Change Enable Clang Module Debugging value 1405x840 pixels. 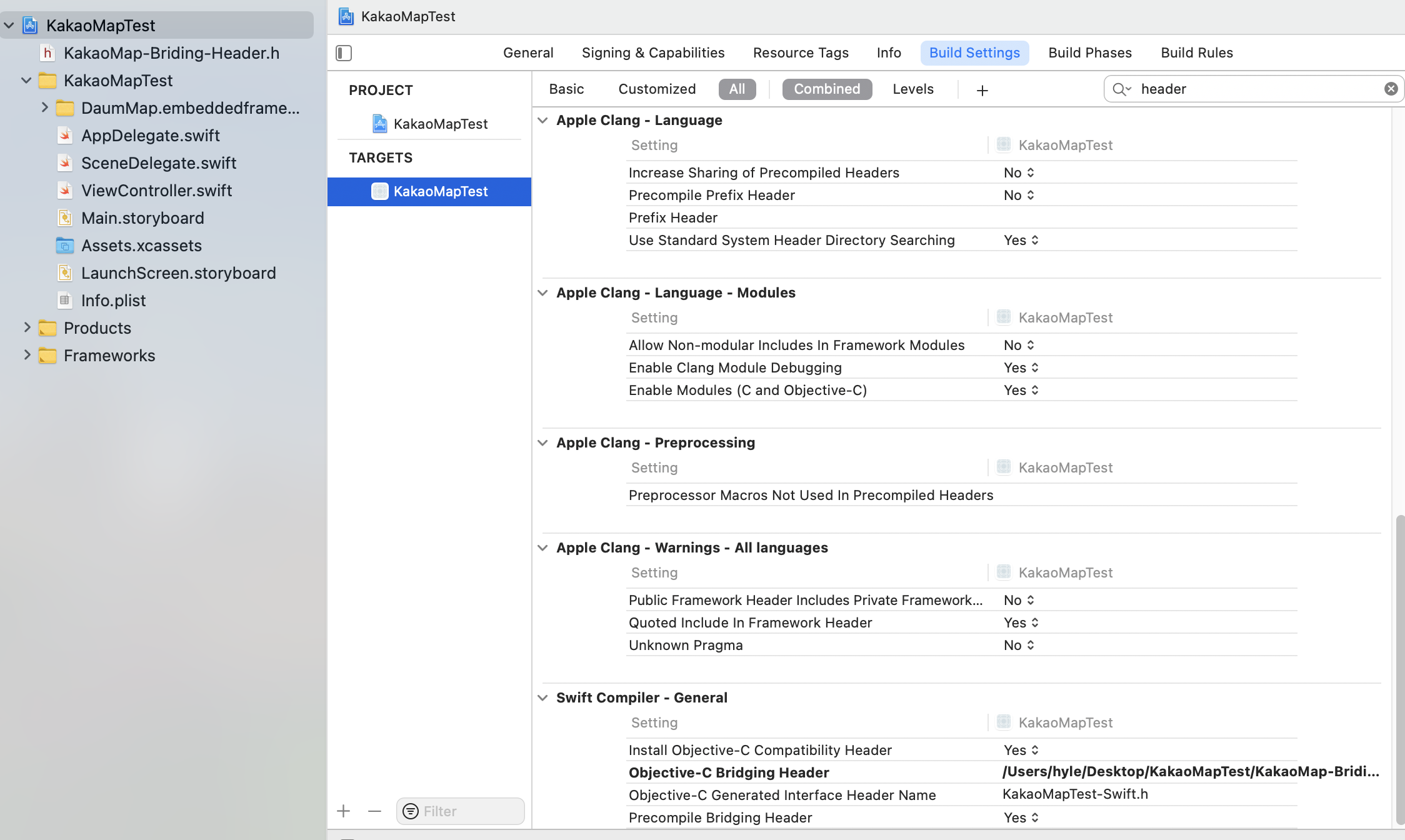(x=1021, y=367)
